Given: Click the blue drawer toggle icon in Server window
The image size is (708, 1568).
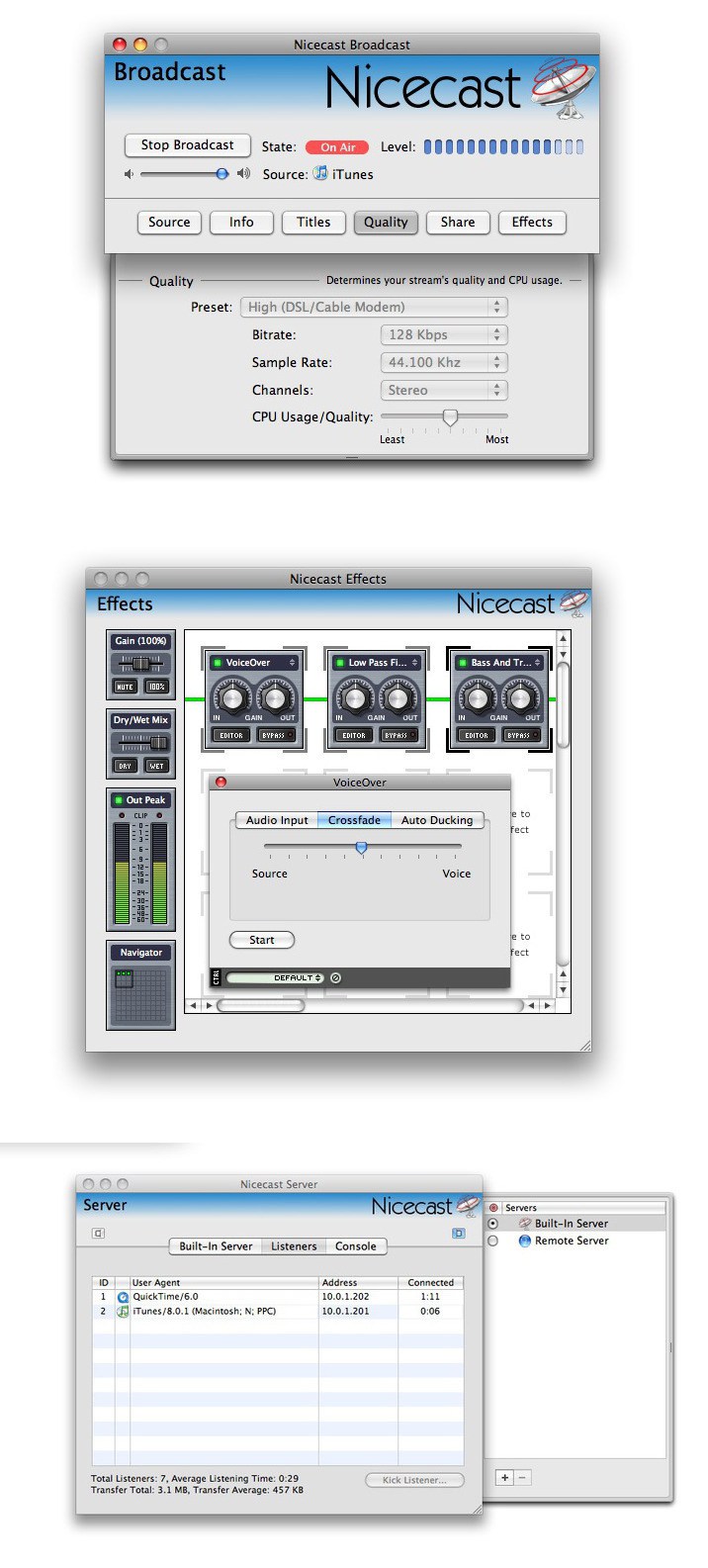Looking at the screenshot, I should [458, 1234].
